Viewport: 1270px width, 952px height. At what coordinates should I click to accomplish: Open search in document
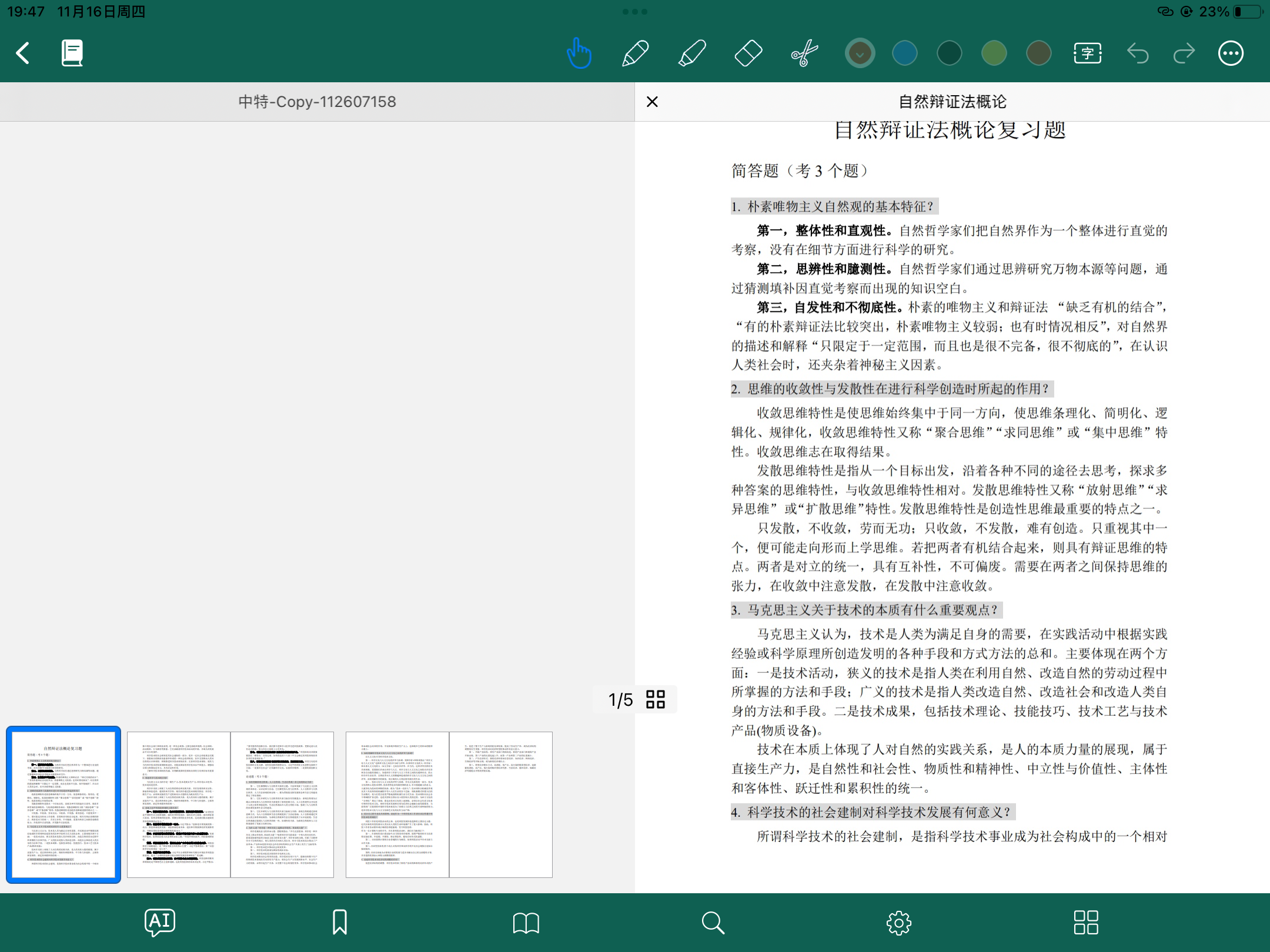(x=713, y=923)
